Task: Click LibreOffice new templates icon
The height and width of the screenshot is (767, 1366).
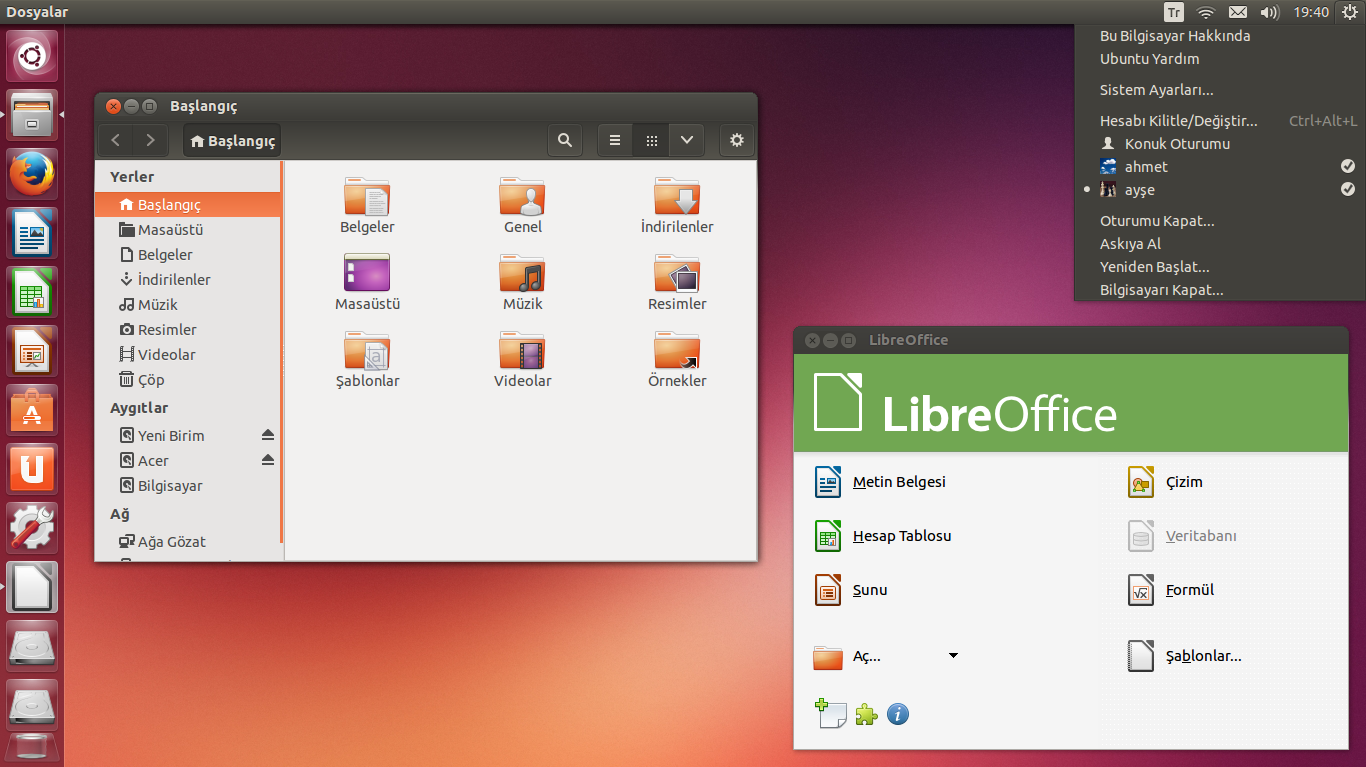Action: pos(830,713)
